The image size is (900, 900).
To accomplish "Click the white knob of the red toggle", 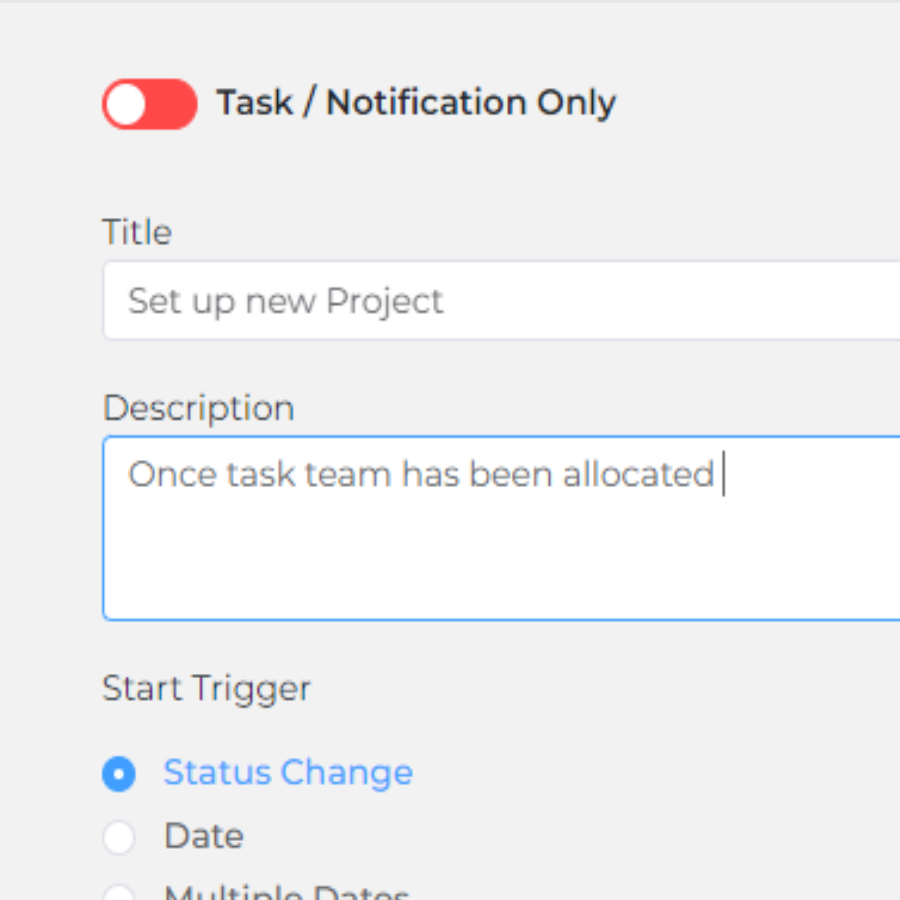I will (126, 104).
